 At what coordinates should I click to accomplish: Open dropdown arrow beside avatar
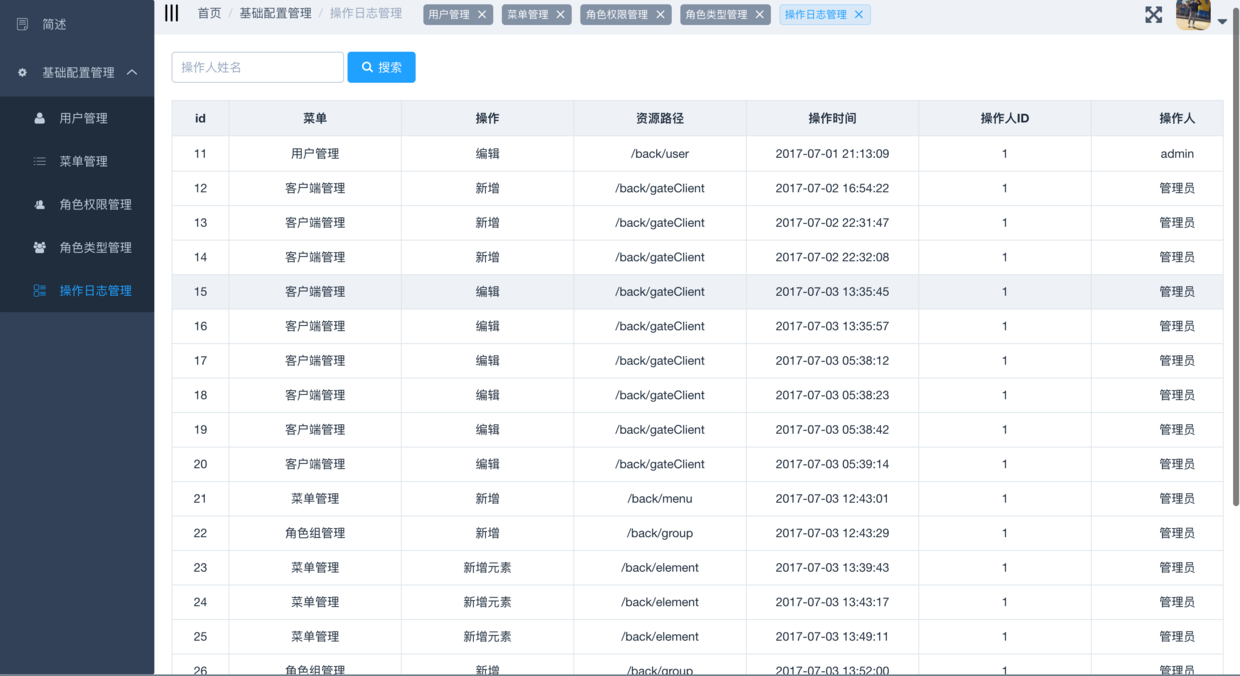(1222, 21)
